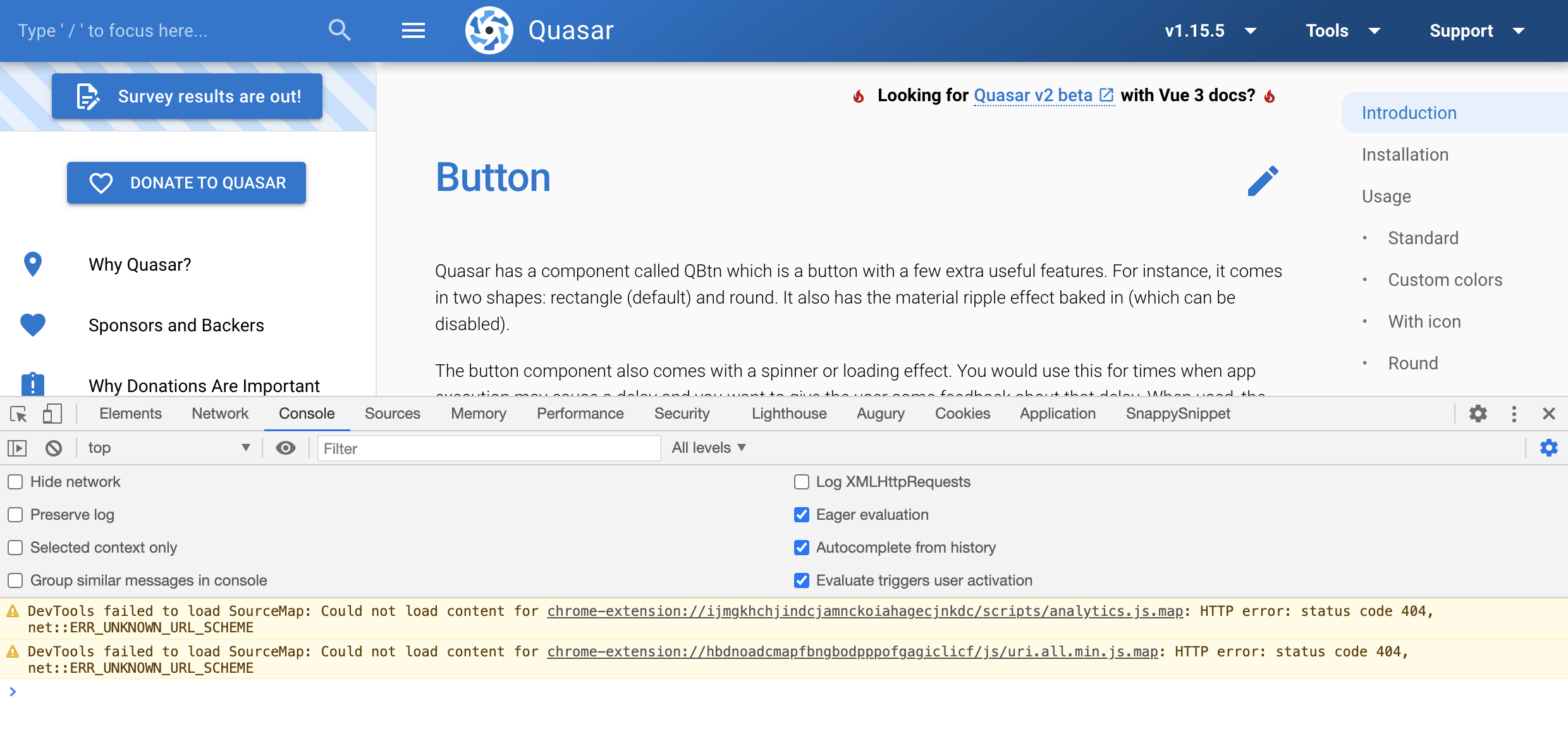Check Group similar messages in console
Screen dimensions: 1568x755
pyautogui.click(x=15, y=580)
